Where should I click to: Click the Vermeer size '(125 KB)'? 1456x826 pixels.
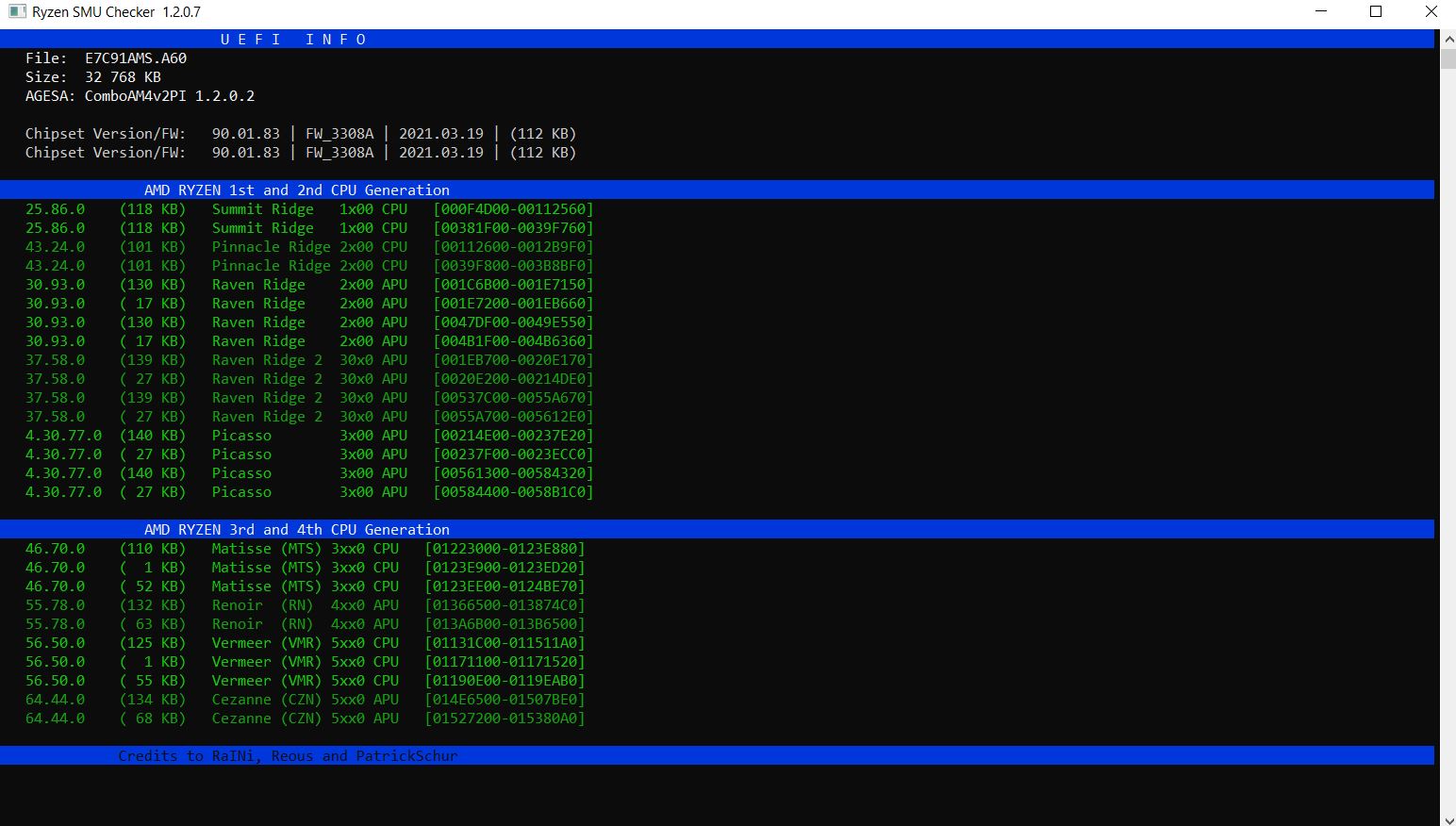pos(153,643)
